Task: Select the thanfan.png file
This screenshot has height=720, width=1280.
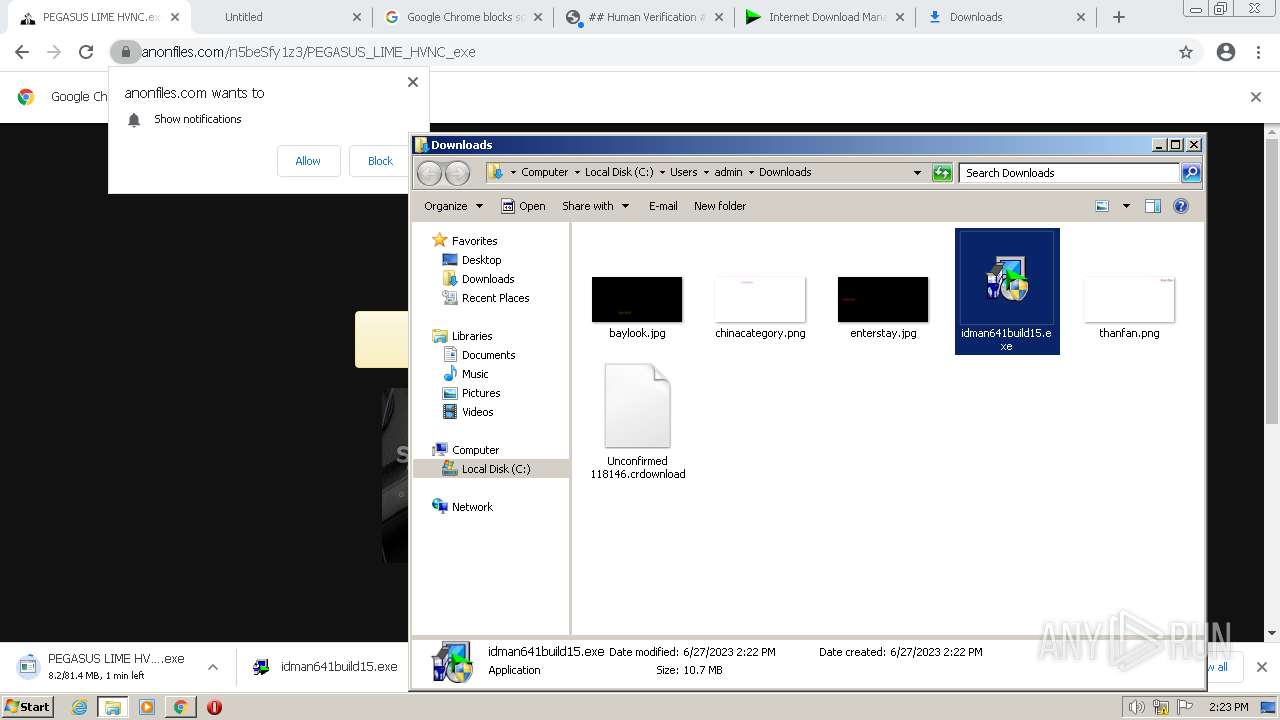Action: [x=1129, y=308]
